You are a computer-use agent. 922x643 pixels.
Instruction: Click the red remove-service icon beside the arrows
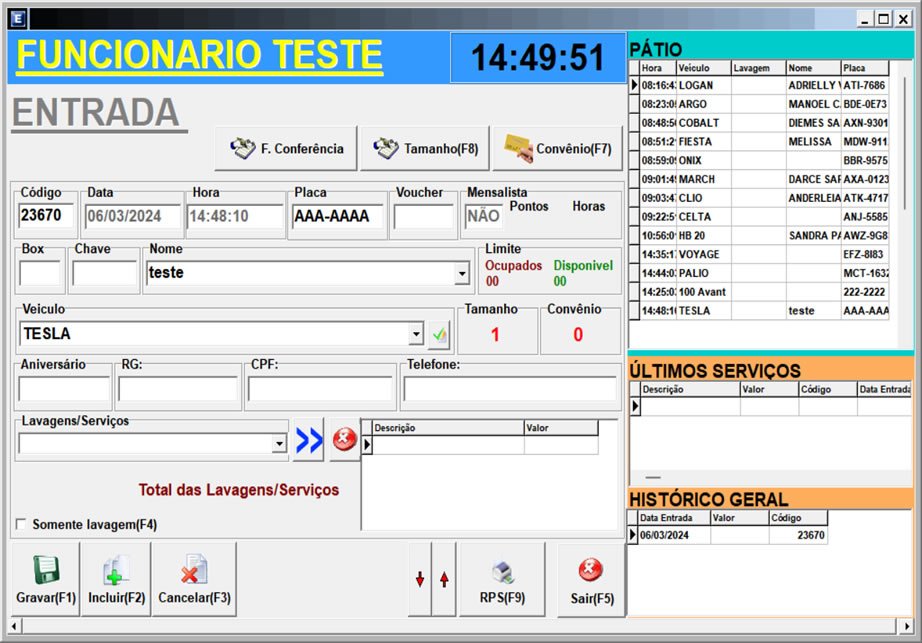[345, 438]
